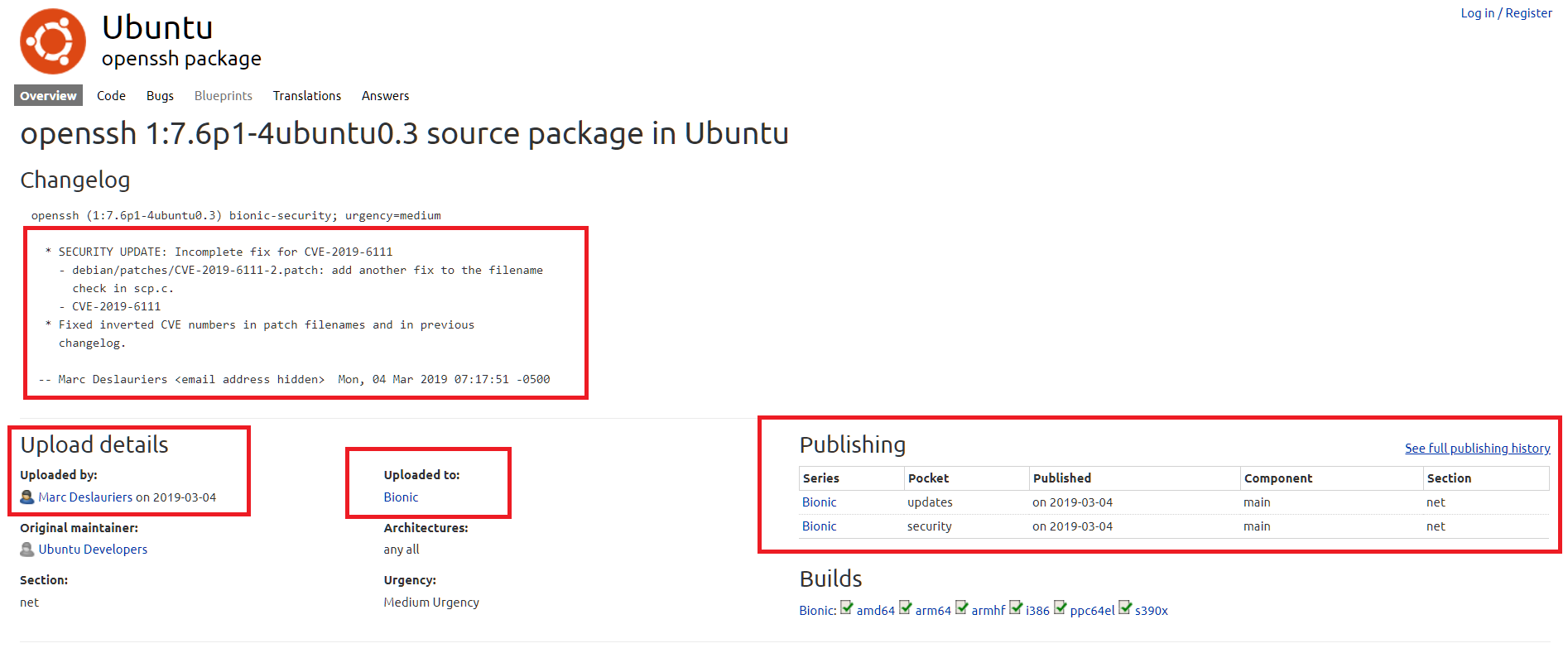Image resolution: width=1568 pixels, height=653 pixels.
Task: Open the i386 build link
Action: click(1037, 611)
